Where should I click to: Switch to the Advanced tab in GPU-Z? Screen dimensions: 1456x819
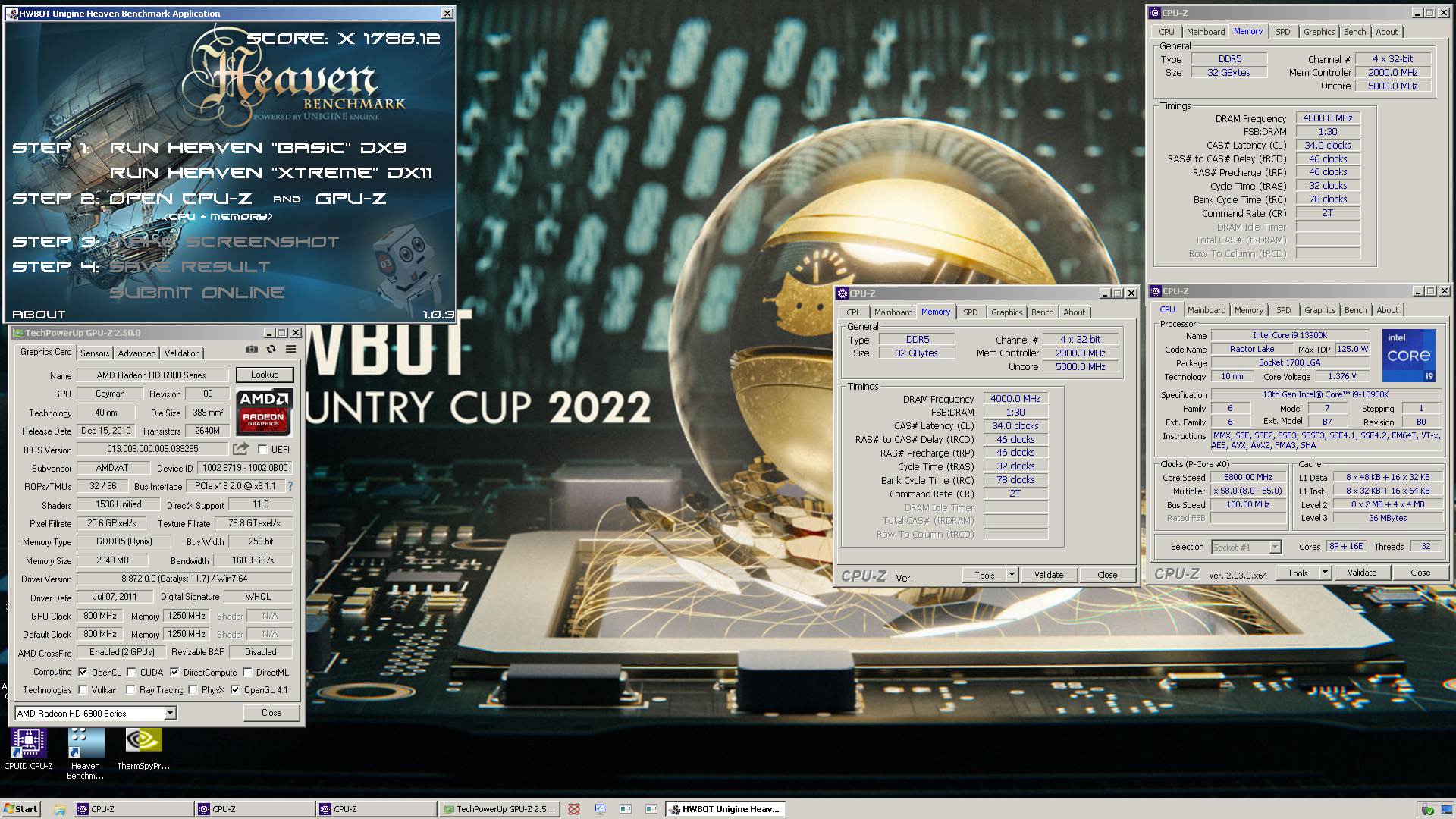pyautogui.click(x=136, y=353)
